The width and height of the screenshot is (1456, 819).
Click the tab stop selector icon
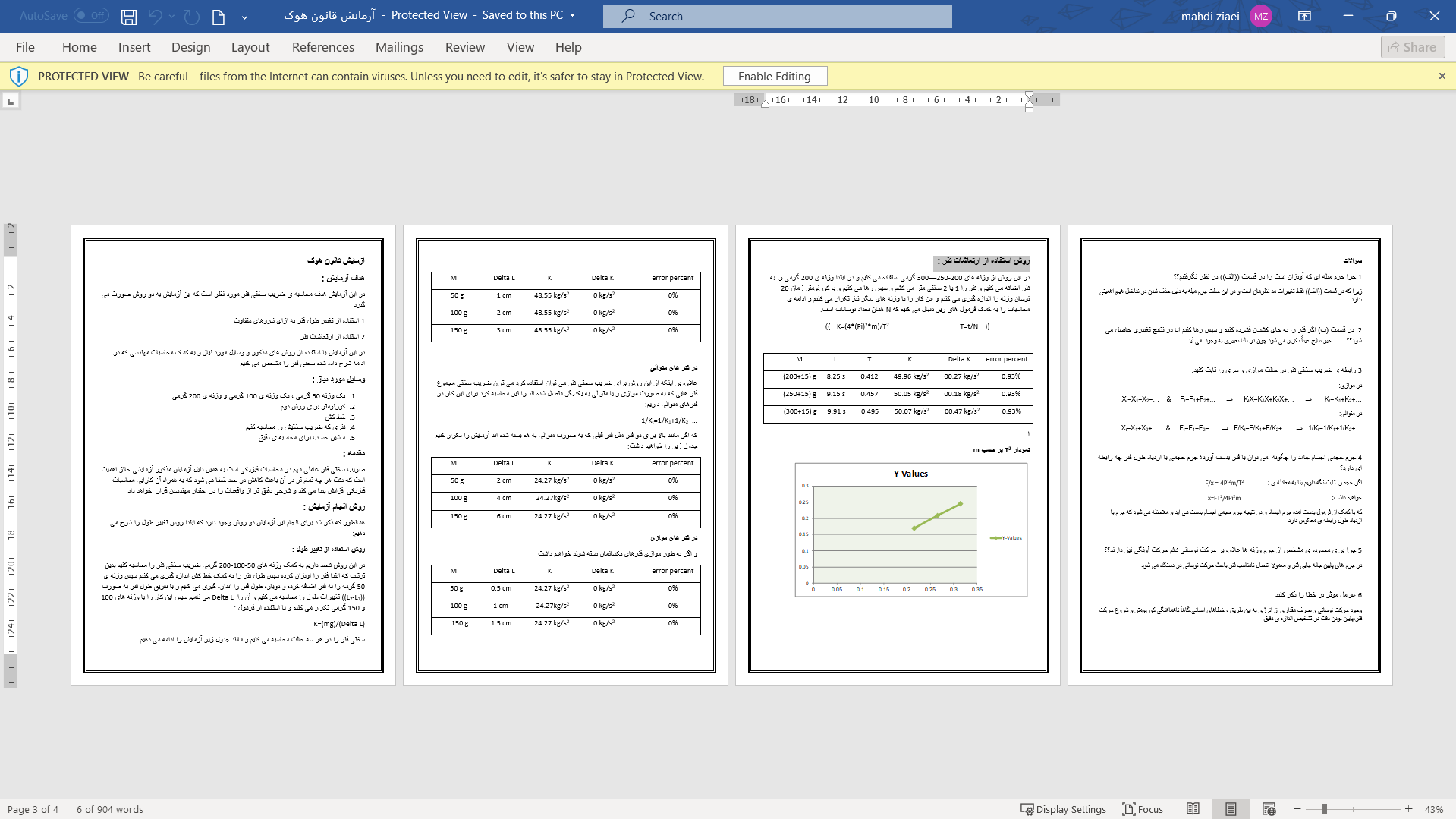click(11, 101)
